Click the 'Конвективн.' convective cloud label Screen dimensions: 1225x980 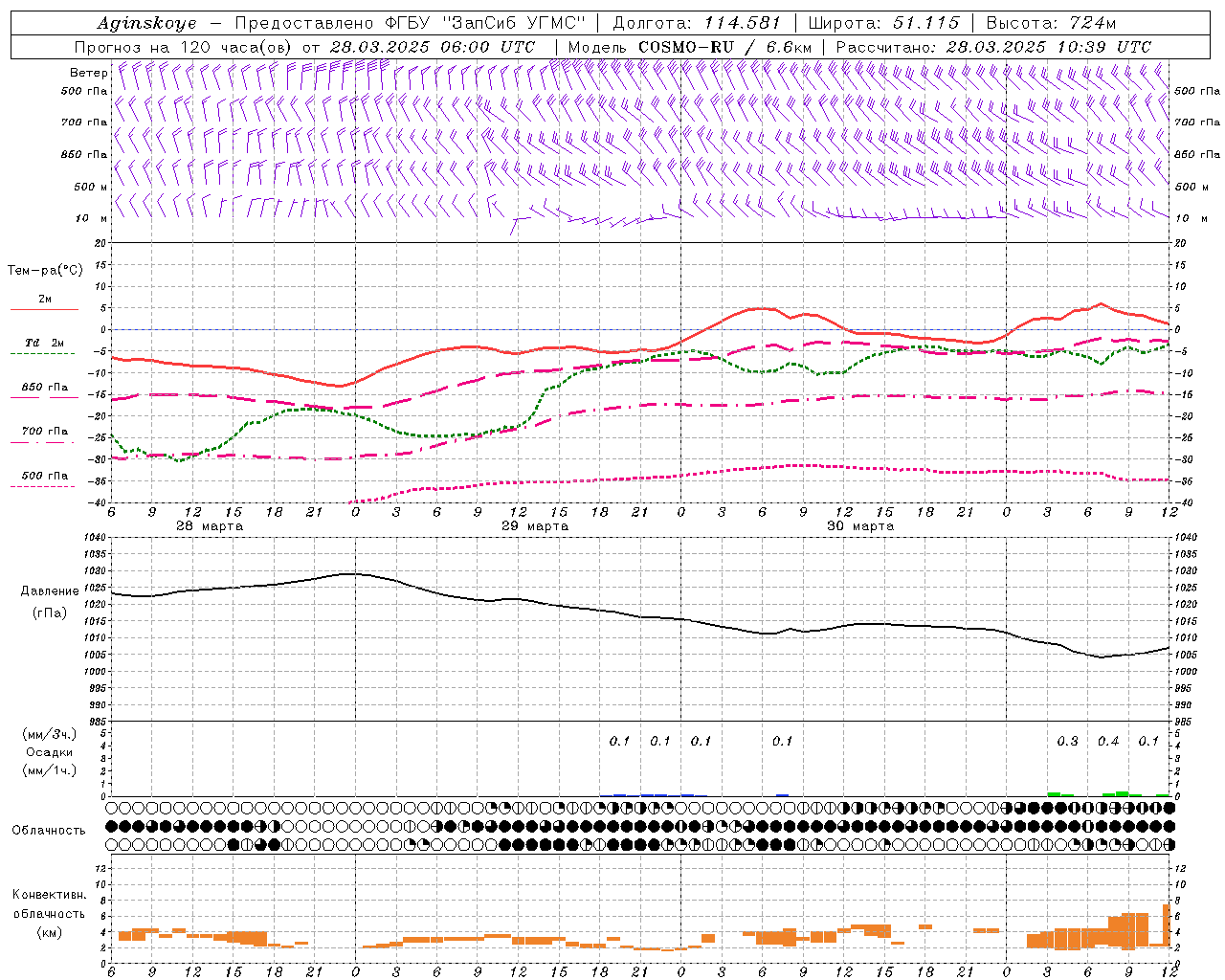pos(49,895)
